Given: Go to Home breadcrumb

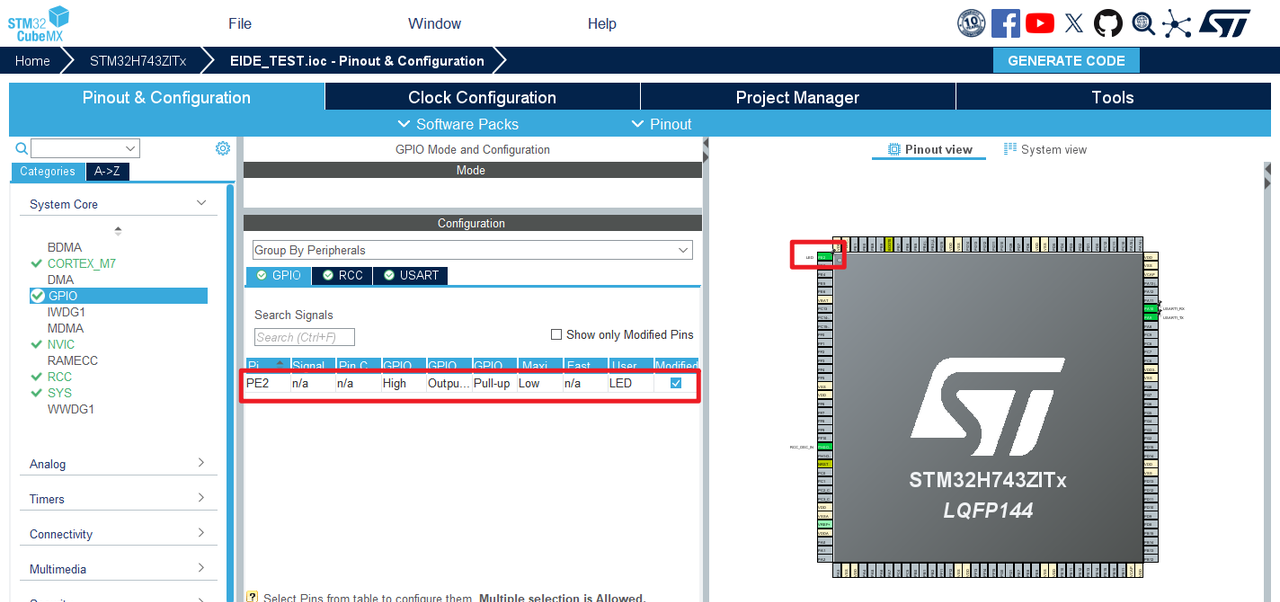Looking at the screenshot, I should point(32,61).
